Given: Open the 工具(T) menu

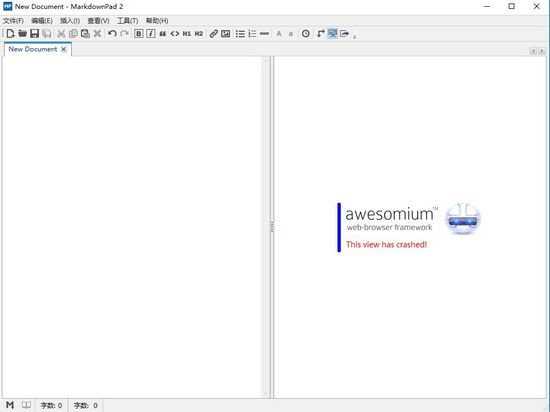Looking at the screenshot, I should click(127, 21).
